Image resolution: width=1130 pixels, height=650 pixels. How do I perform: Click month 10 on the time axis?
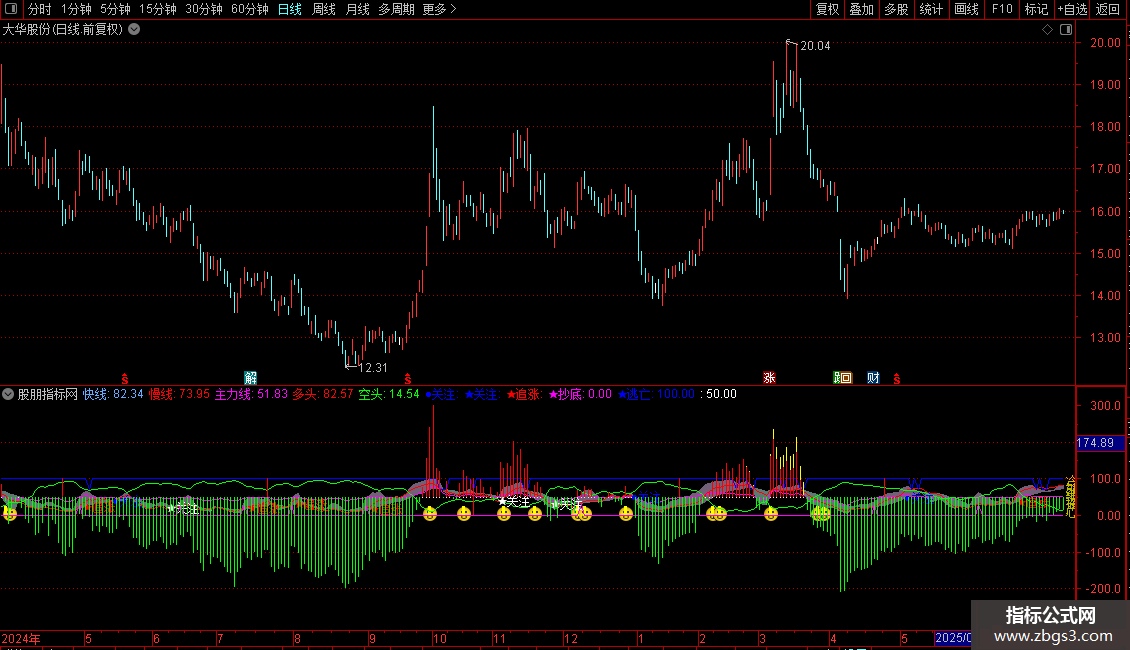click(440, 638)
